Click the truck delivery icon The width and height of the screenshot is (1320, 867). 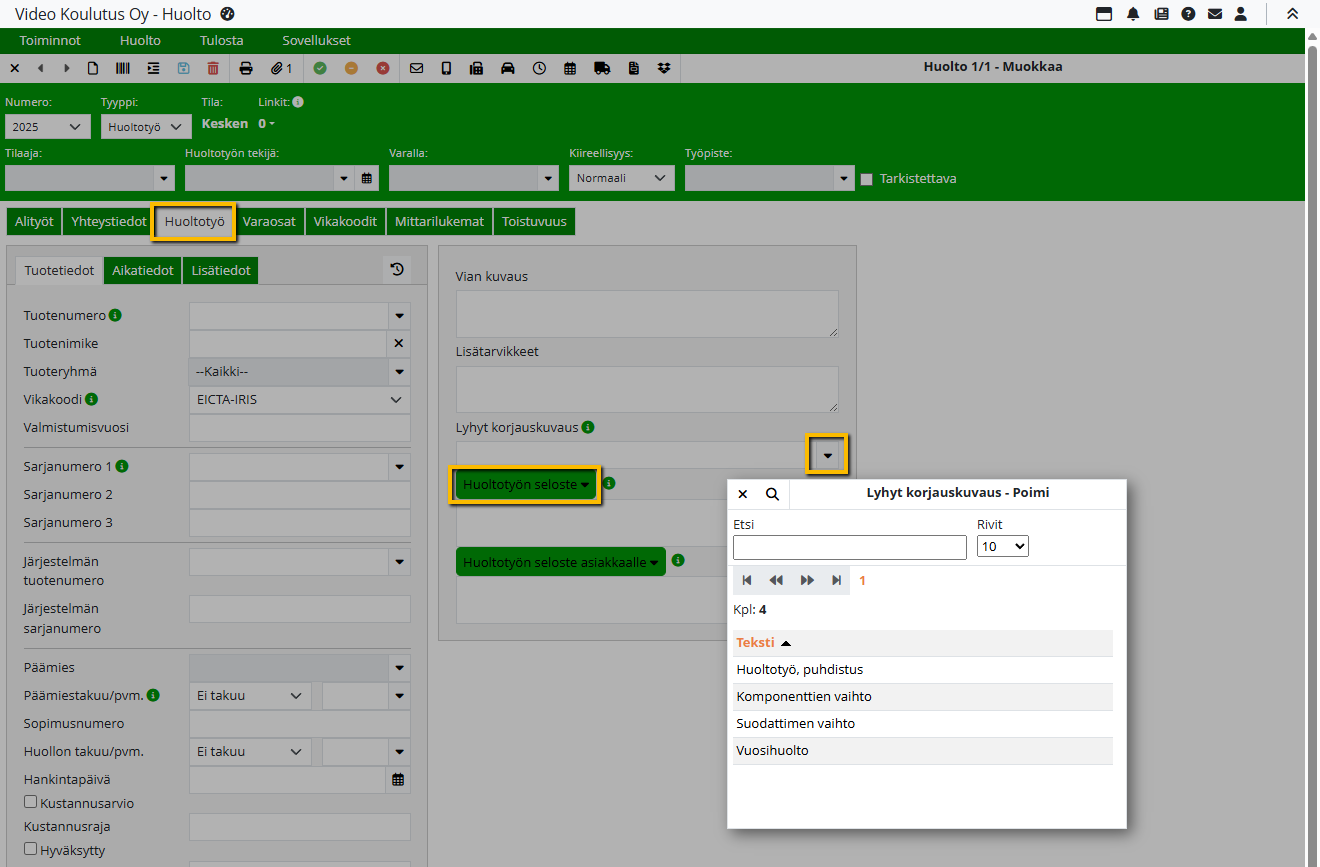[x=602, y=68]
